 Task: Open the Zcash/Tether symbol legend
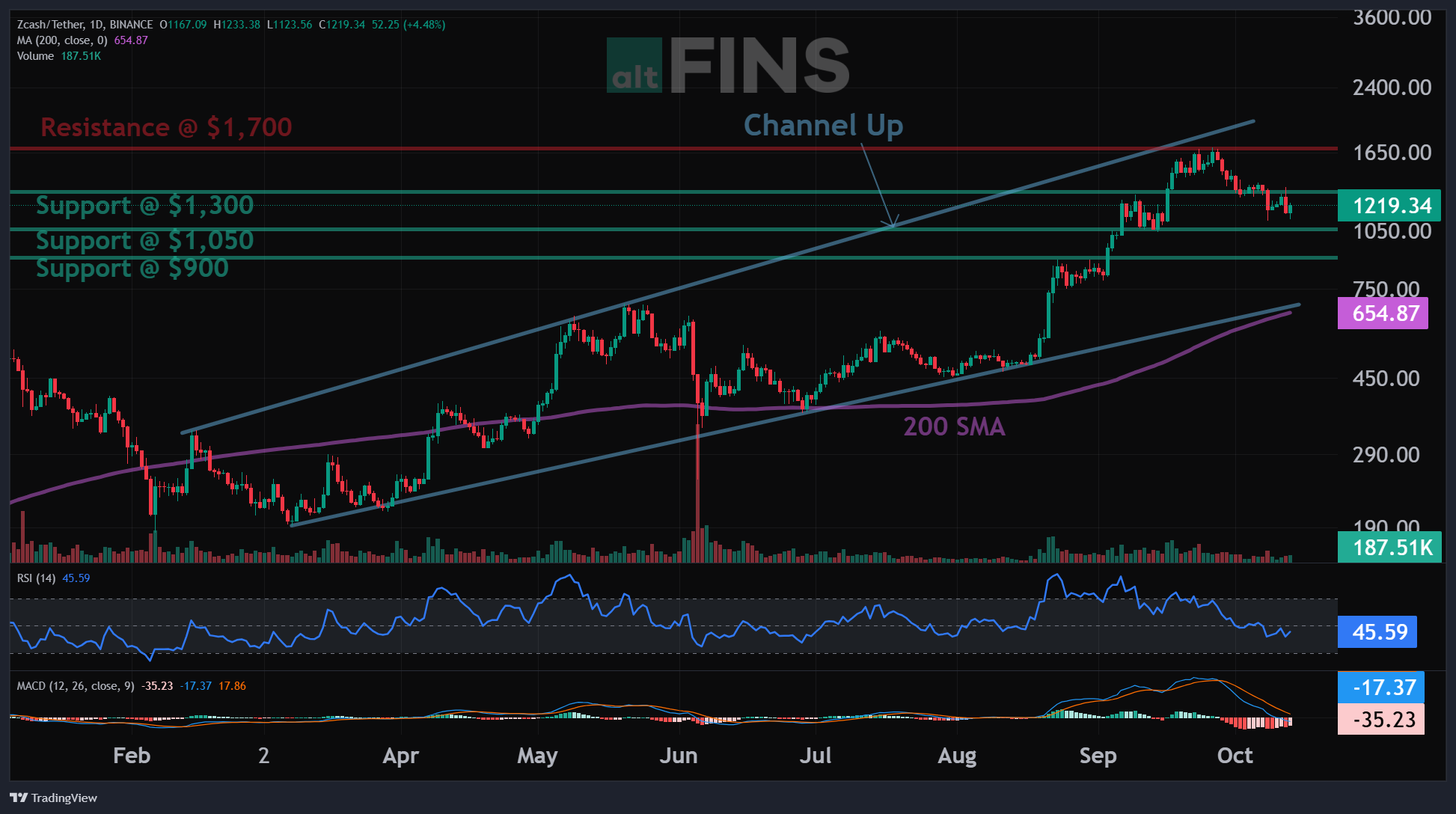tap(85, 25)
